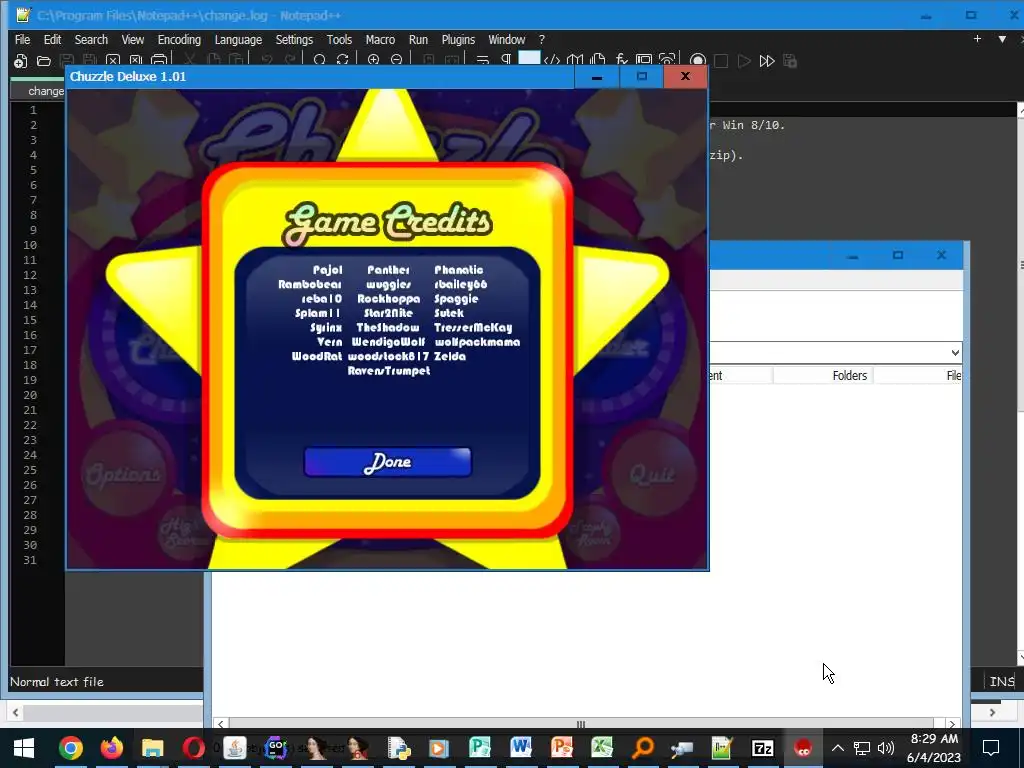Screen dimensions: 1024x768
Task: Show hidden tray icons chevron
Action: click(x=838, y=748)
